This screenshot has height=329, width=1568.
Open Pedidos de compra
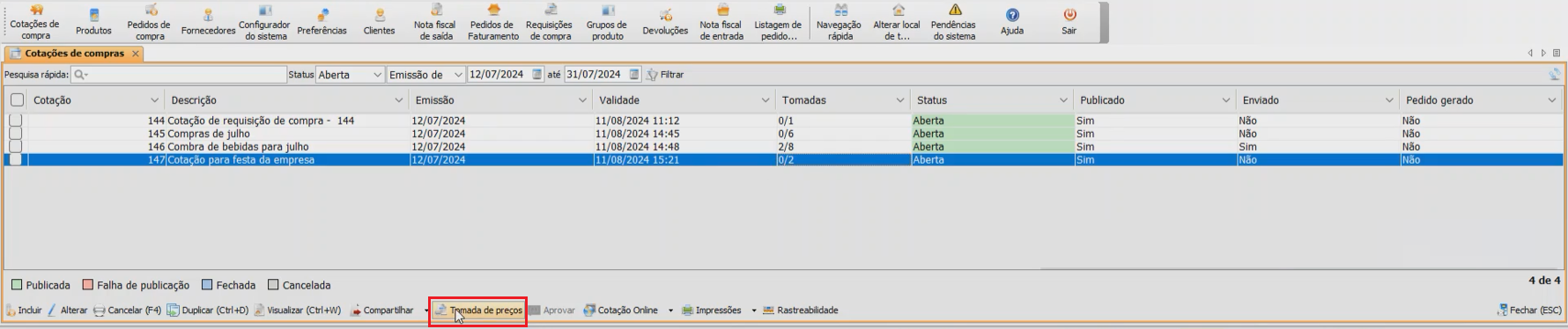149,22
